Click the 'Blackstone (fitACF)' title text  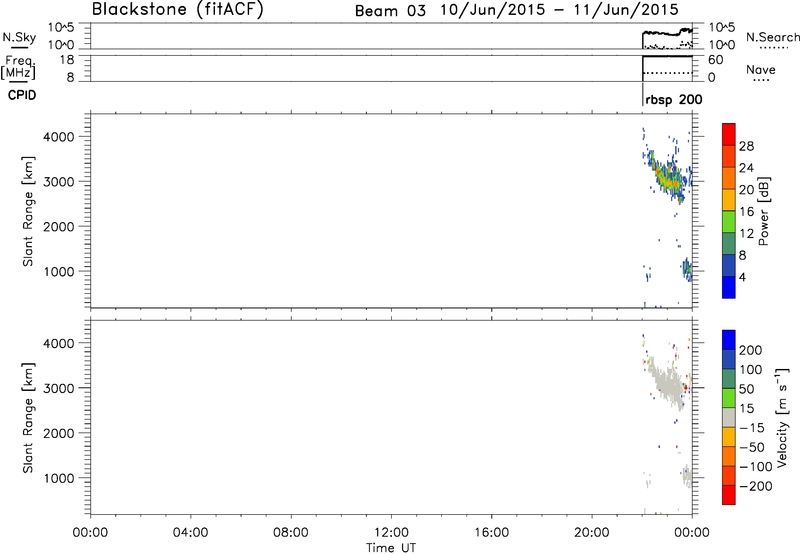(x=178, y=9)
